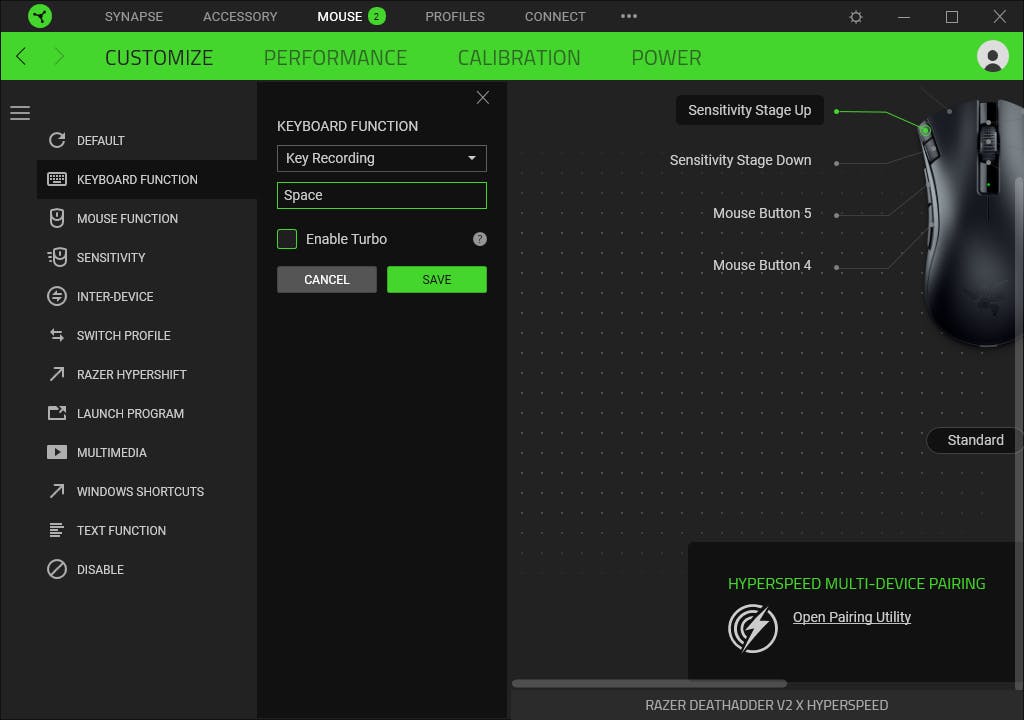Click the Razer Hypershift arrow icon

click(57, 374)
